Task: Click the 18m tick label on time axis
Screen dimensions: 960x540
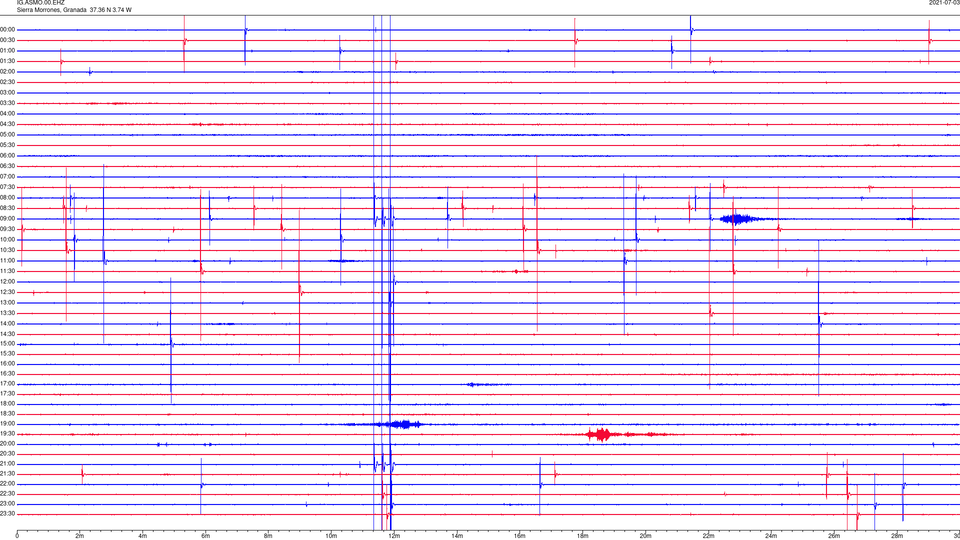Action: (583, 536)
